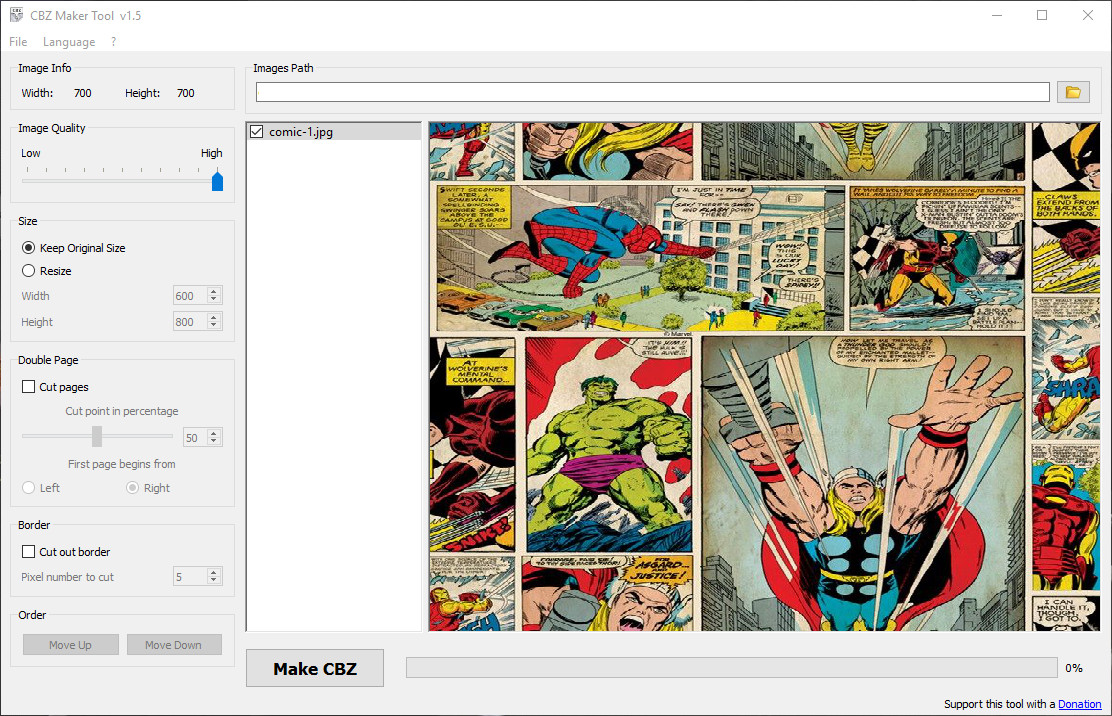This screenshot has height=716, width=1112.
Task: Select the Keep Original Size option
Action: pos(28,247)
